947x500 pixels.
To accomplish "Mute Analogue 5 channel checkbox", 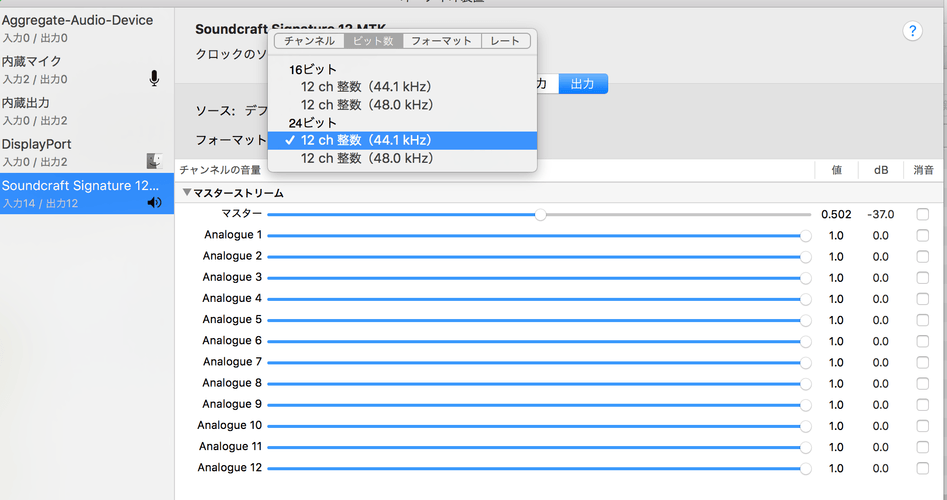I will pos(922,320).
